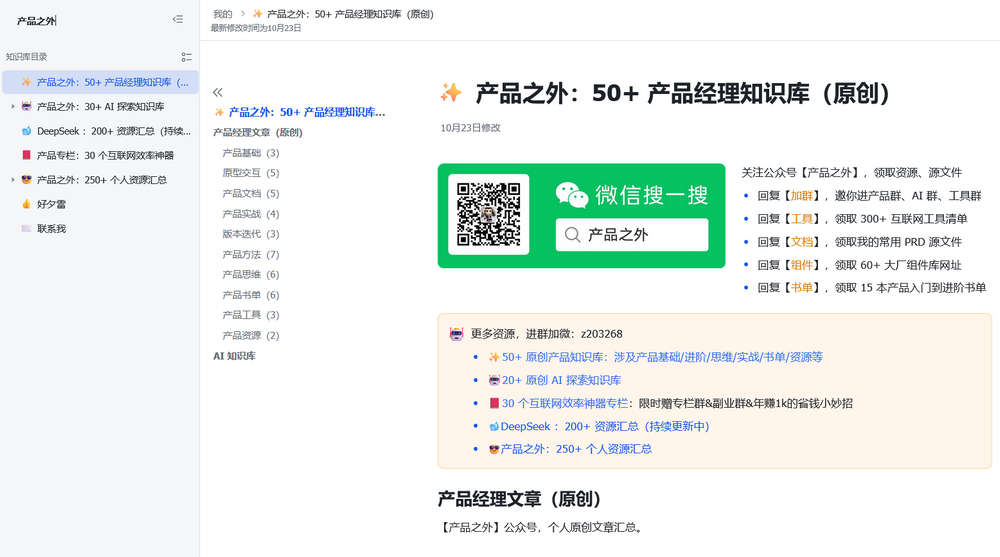Toggle the knowledge base directory list icon

(186, 57)
